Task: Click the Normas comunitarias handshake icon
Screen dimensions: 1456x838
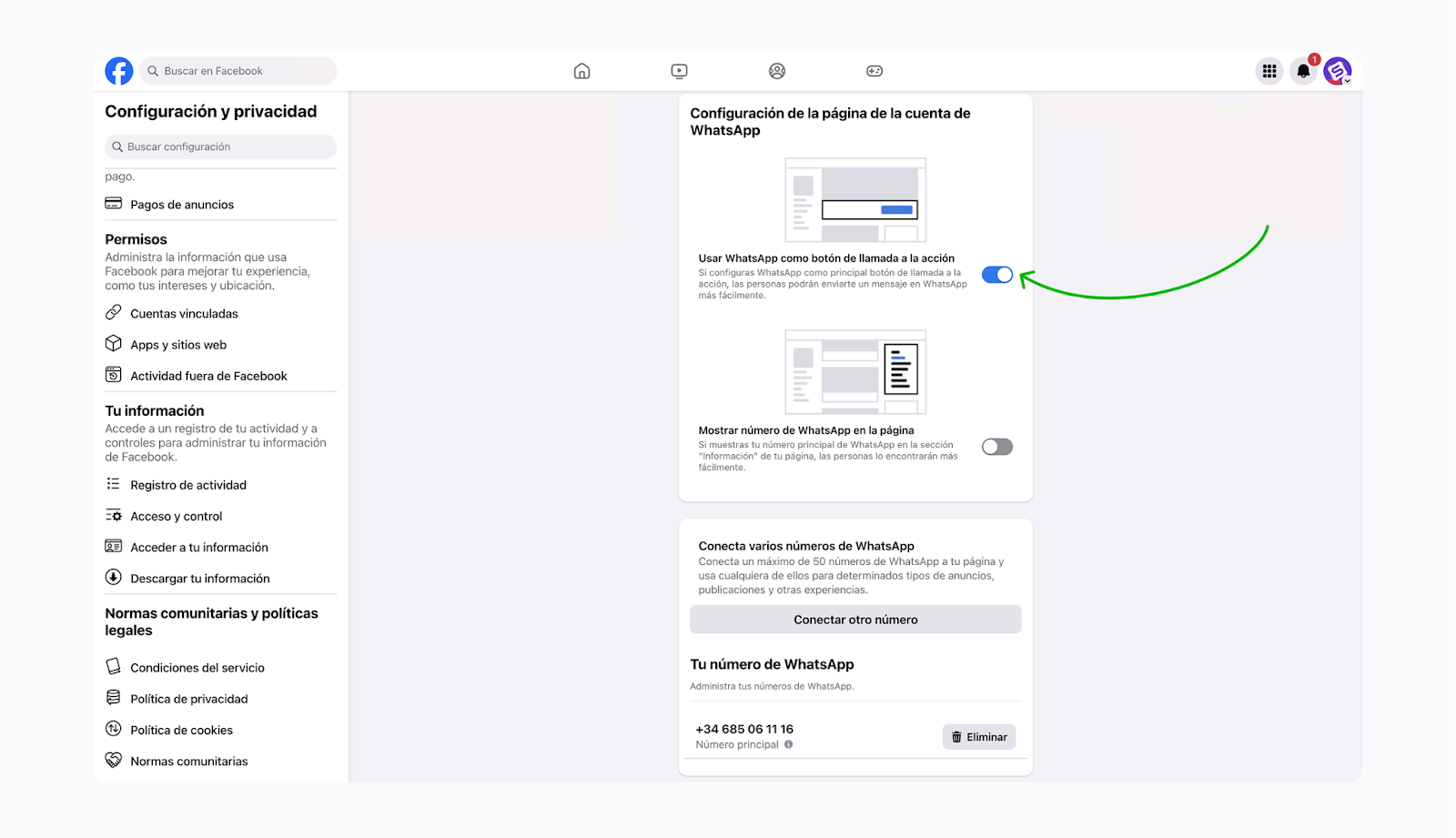Action: click(x=114, y=760)
